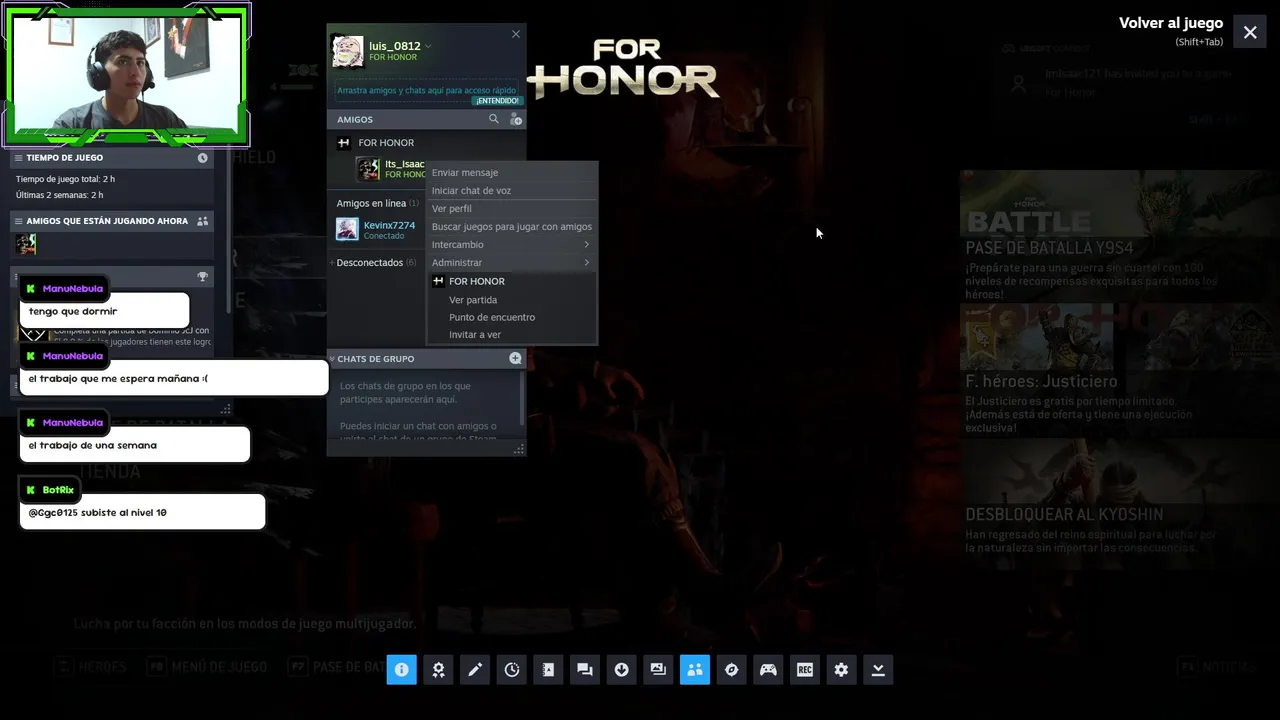1280x720 pixels.
Task: Click the Chats de Grupo header
Action: click(426, 358)
